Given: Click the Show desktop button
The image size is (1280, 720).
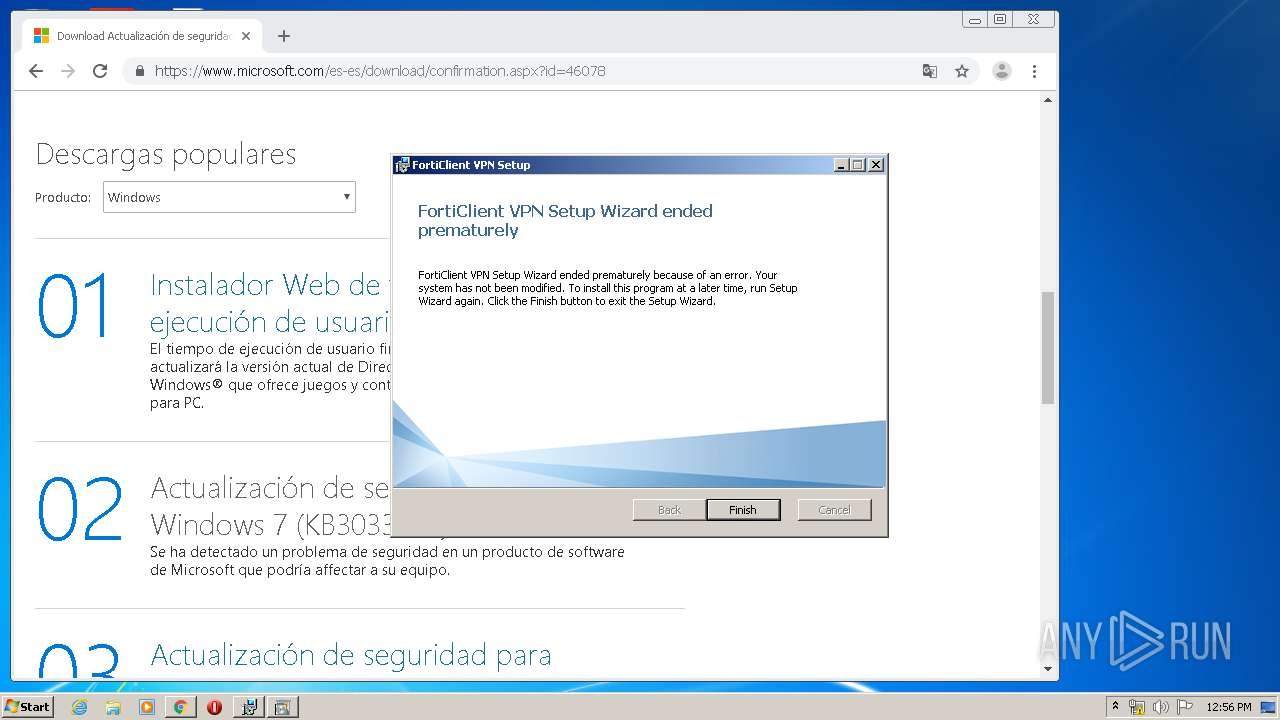Looking at the screenshot, I should tap(1268, 707).
